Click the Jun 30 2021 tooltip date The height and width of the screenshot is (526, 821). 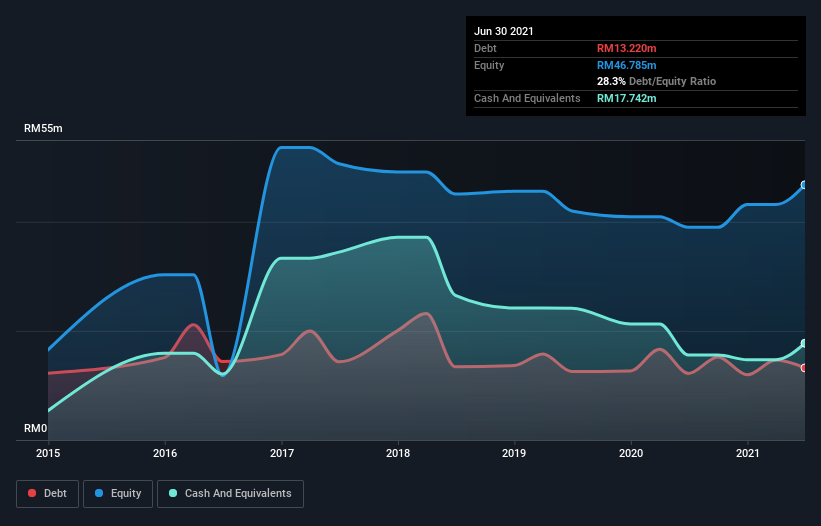[x=504, y=31]
